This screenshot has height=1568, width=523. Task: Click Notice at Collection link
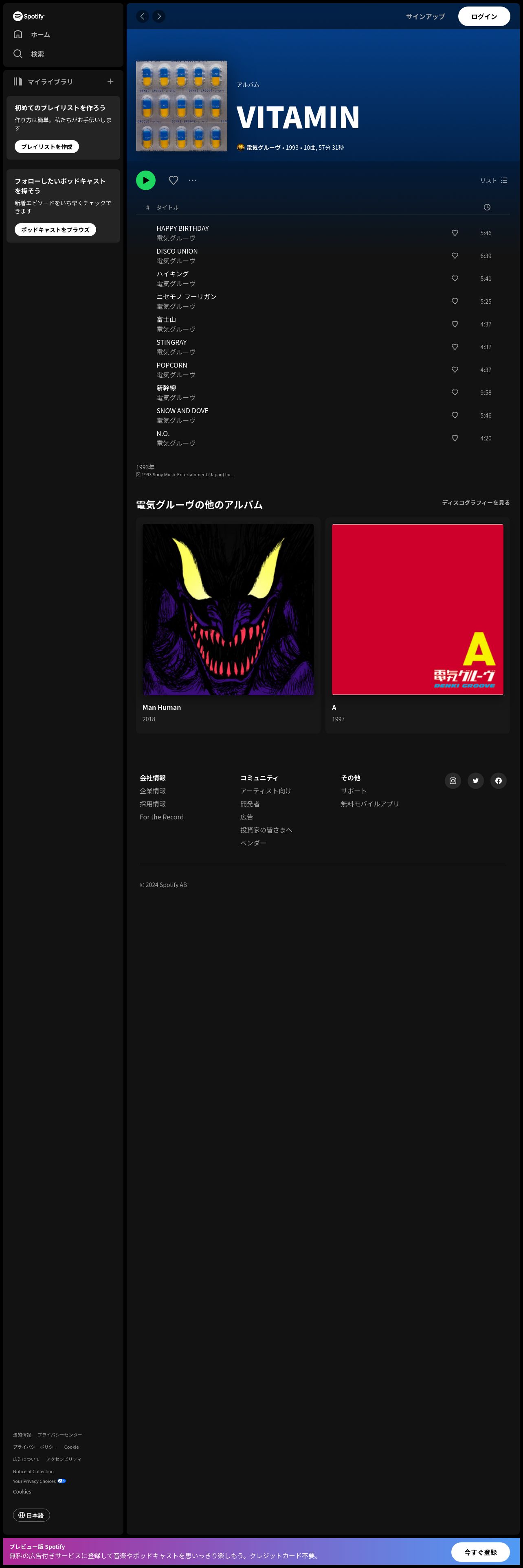click(33, 1472)
